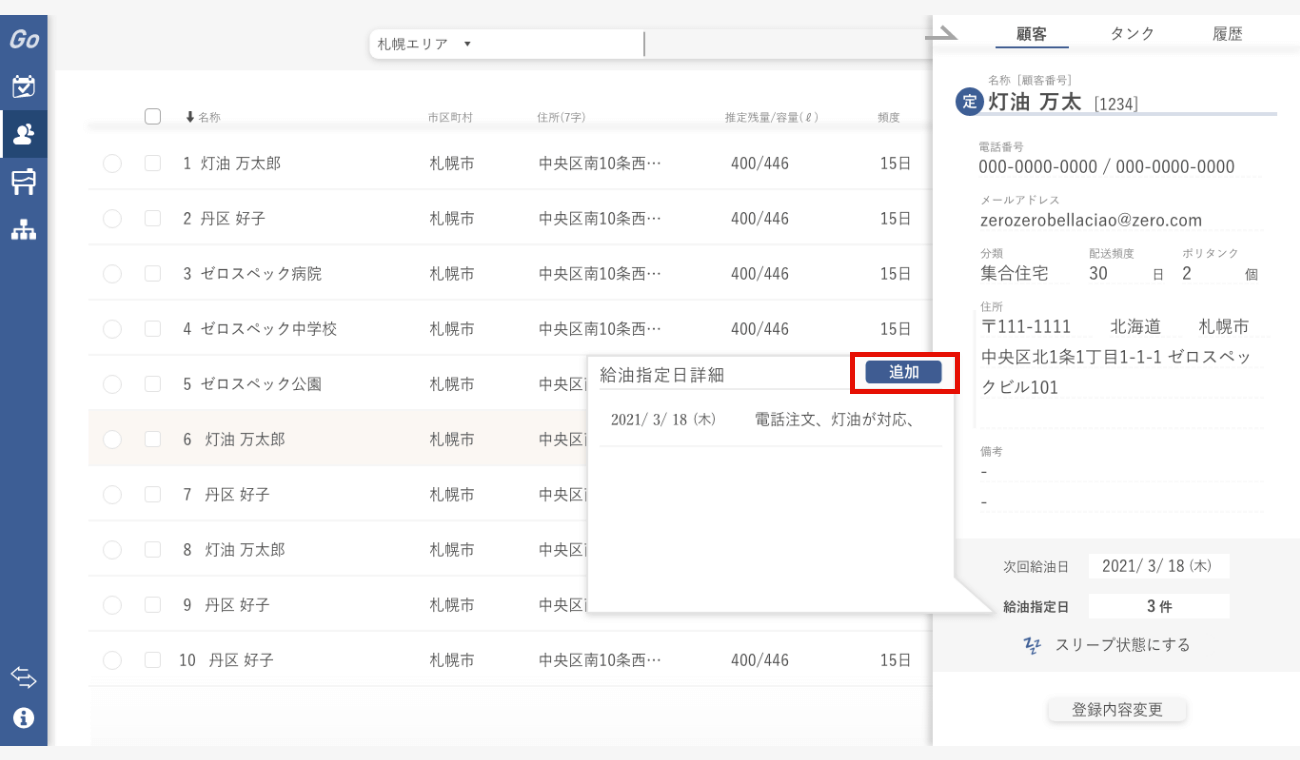Click the email zerozerobellaciao@zero.com
This screenshot has height=760, width=1300.
pos(1090,220)
